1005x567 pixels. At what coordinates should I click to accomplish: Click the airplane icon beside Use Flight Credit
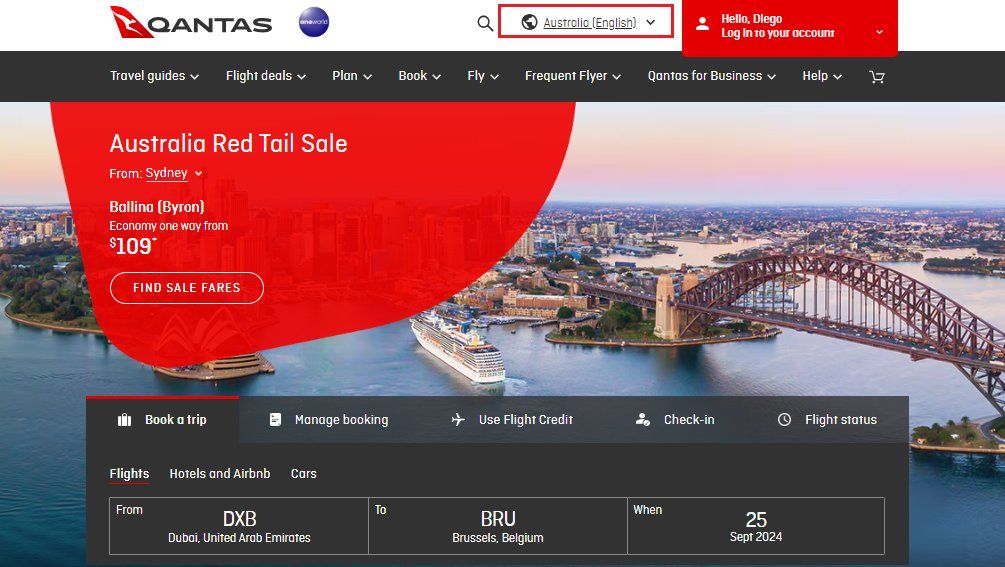tap(458, 420)
